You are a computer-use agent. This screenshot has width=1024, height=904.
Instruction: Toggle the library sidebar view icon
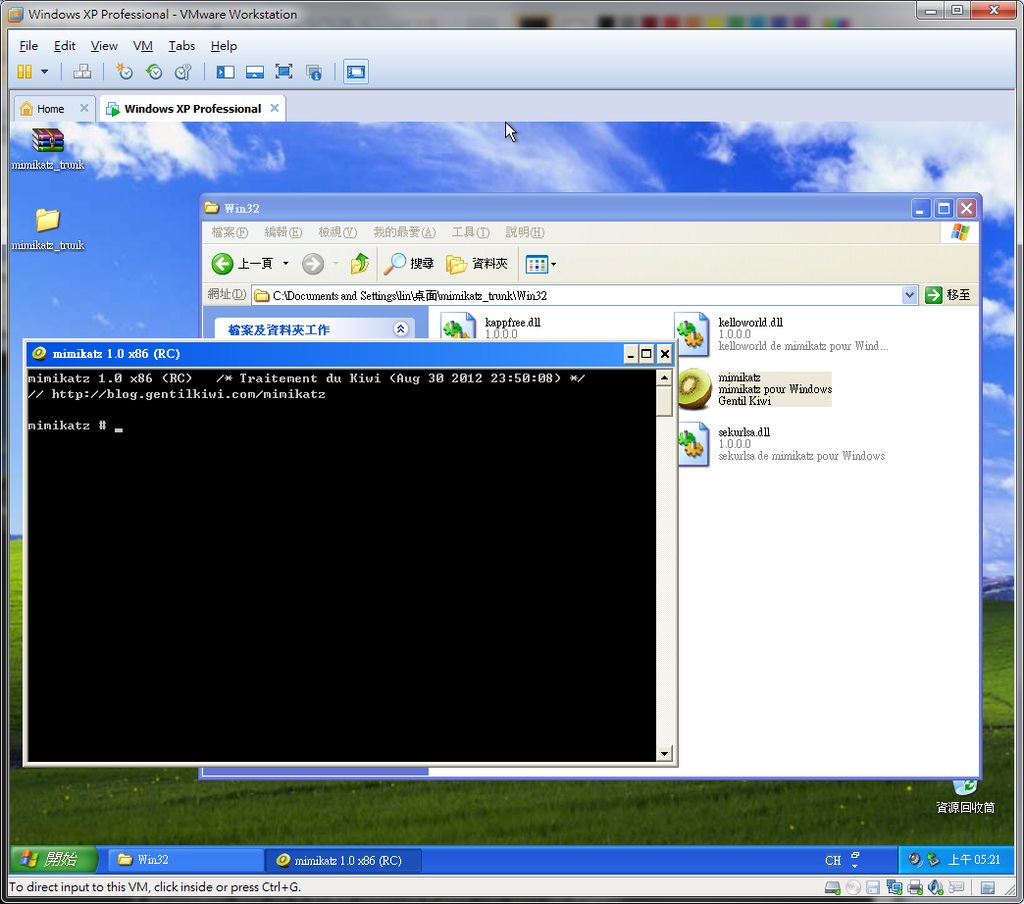[225, 72]
